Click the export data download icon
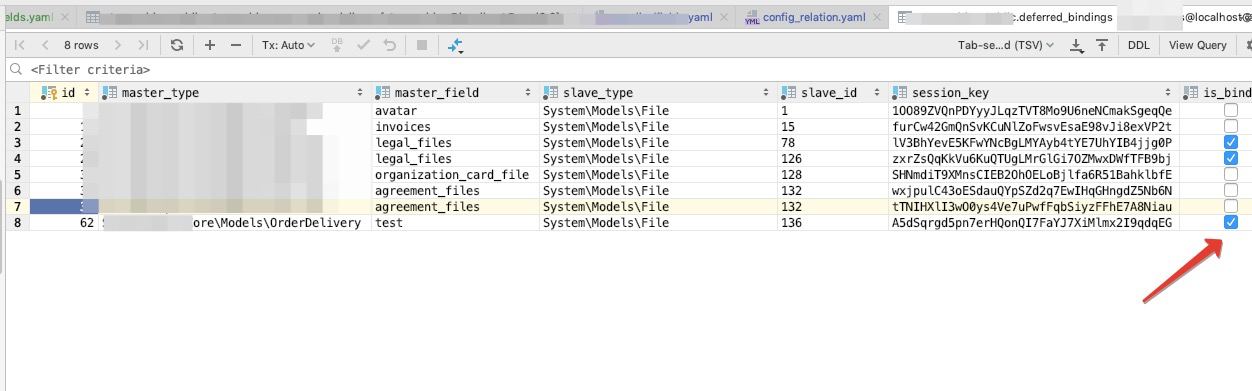Screen dimensions: 1252x391 coord(1077,45)
